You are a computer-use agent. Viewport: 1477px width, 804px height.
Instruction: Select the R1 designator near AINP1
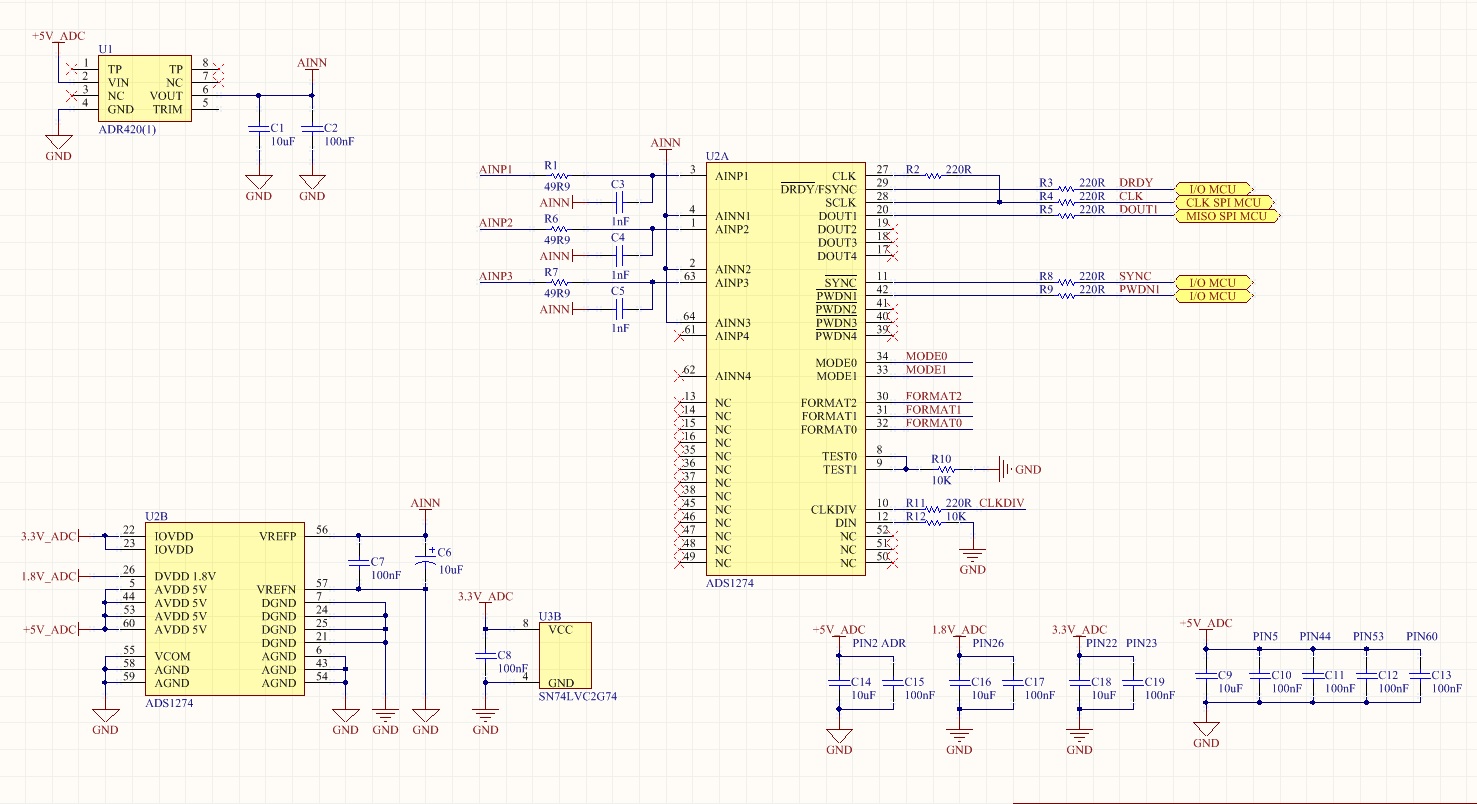pyautogui.click(x=551, y=164)
